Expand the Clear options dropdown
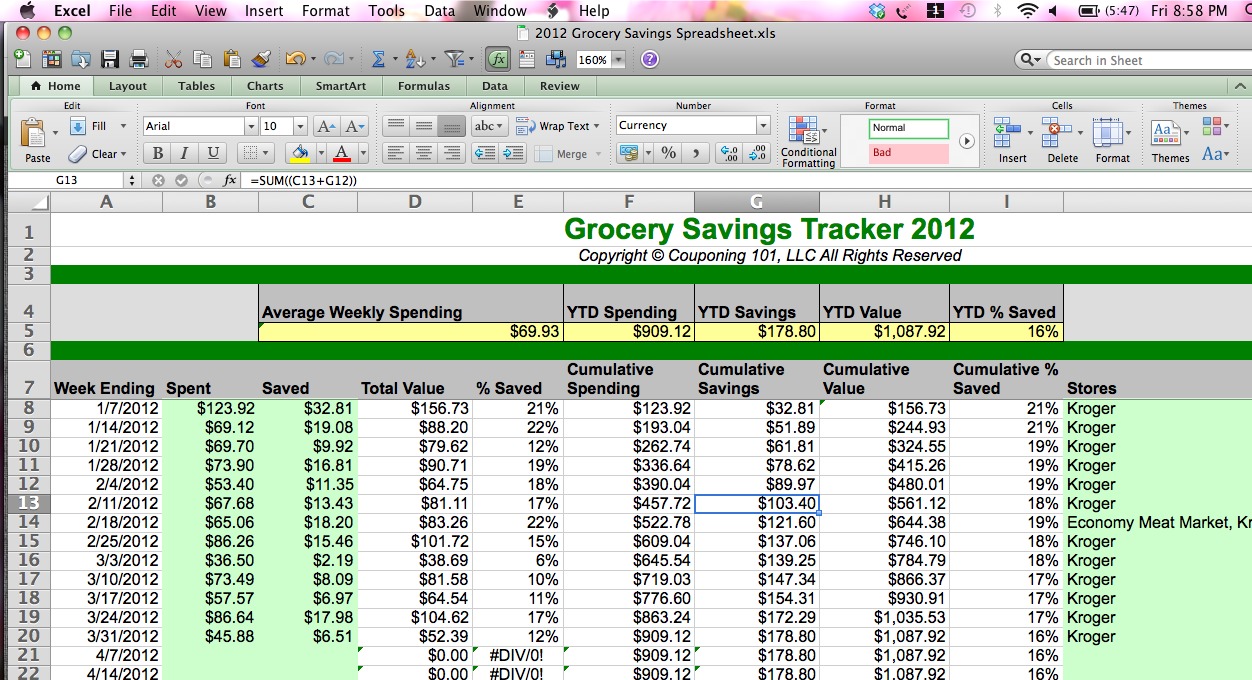Viewport: 1252px width, 680px height. coord(123,154)
